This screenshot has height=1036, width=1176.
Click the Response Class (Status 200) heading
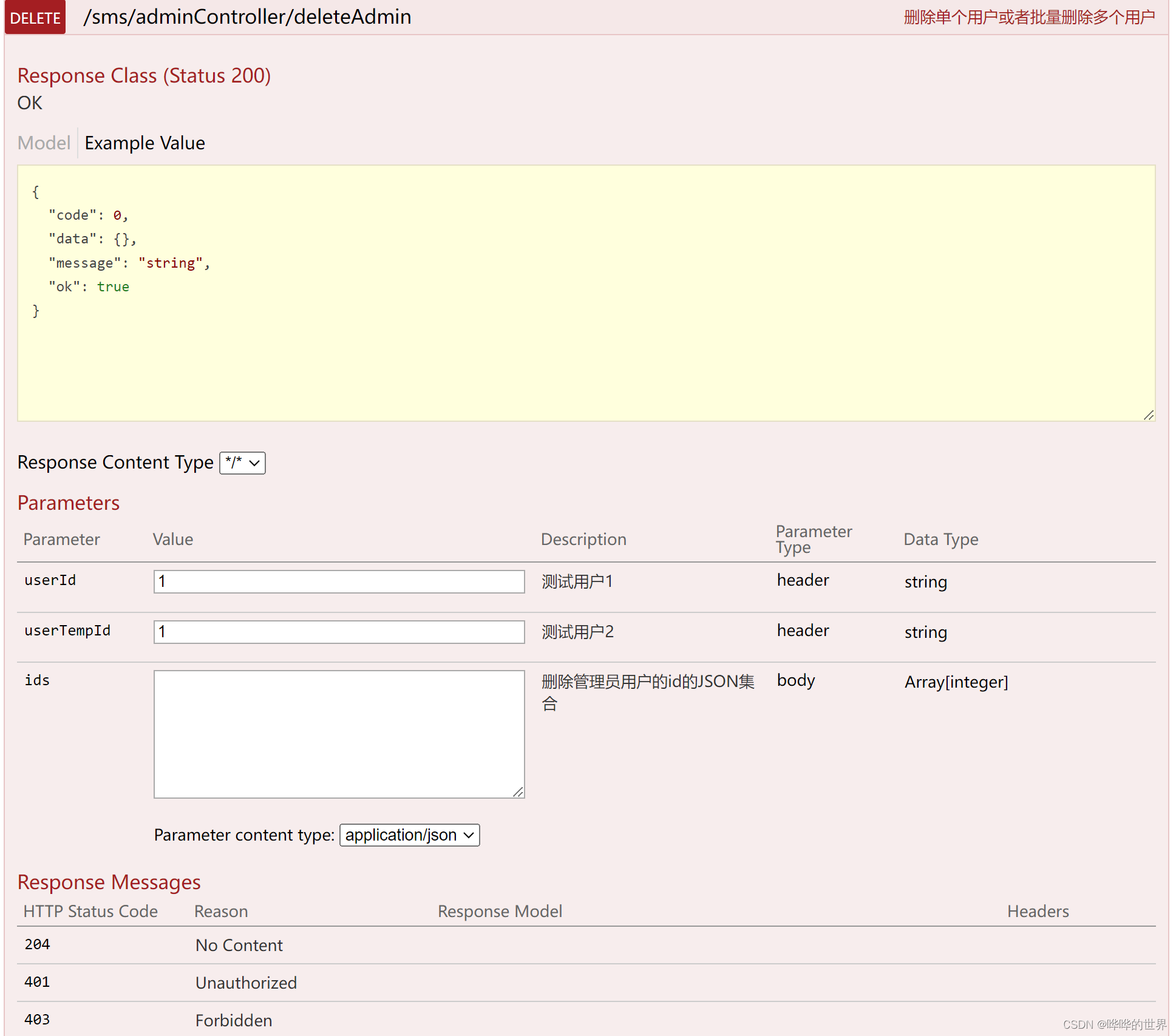(144, 75)
